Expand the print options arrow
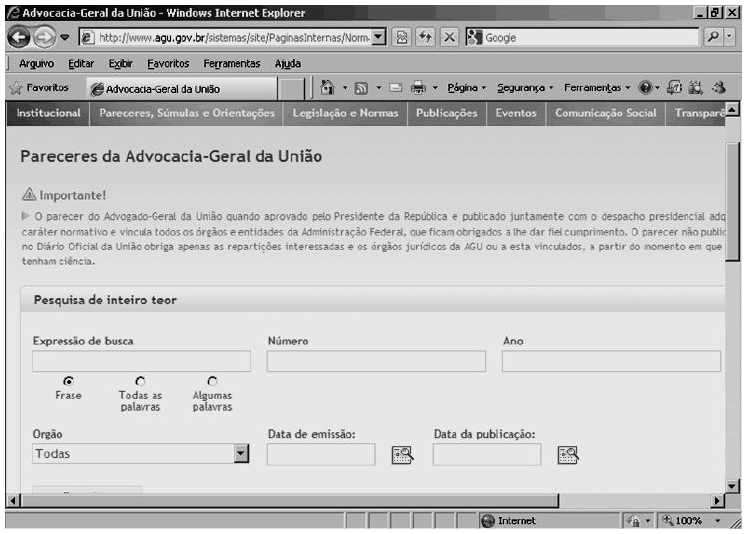The image size is (747, 534). point(435,88)
